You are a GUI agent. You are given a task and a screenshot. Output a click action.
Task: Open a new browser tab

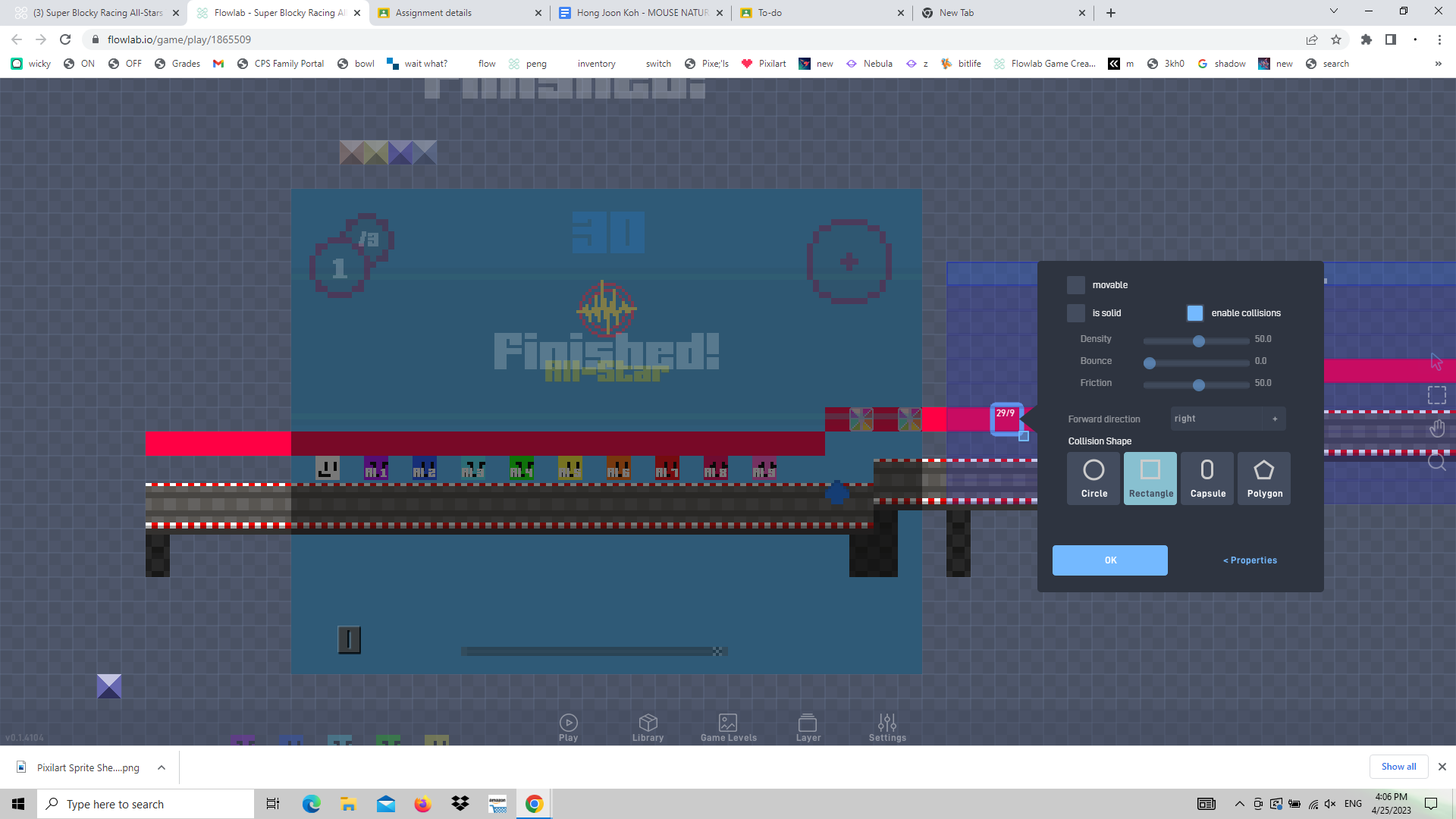point(1111,13)
